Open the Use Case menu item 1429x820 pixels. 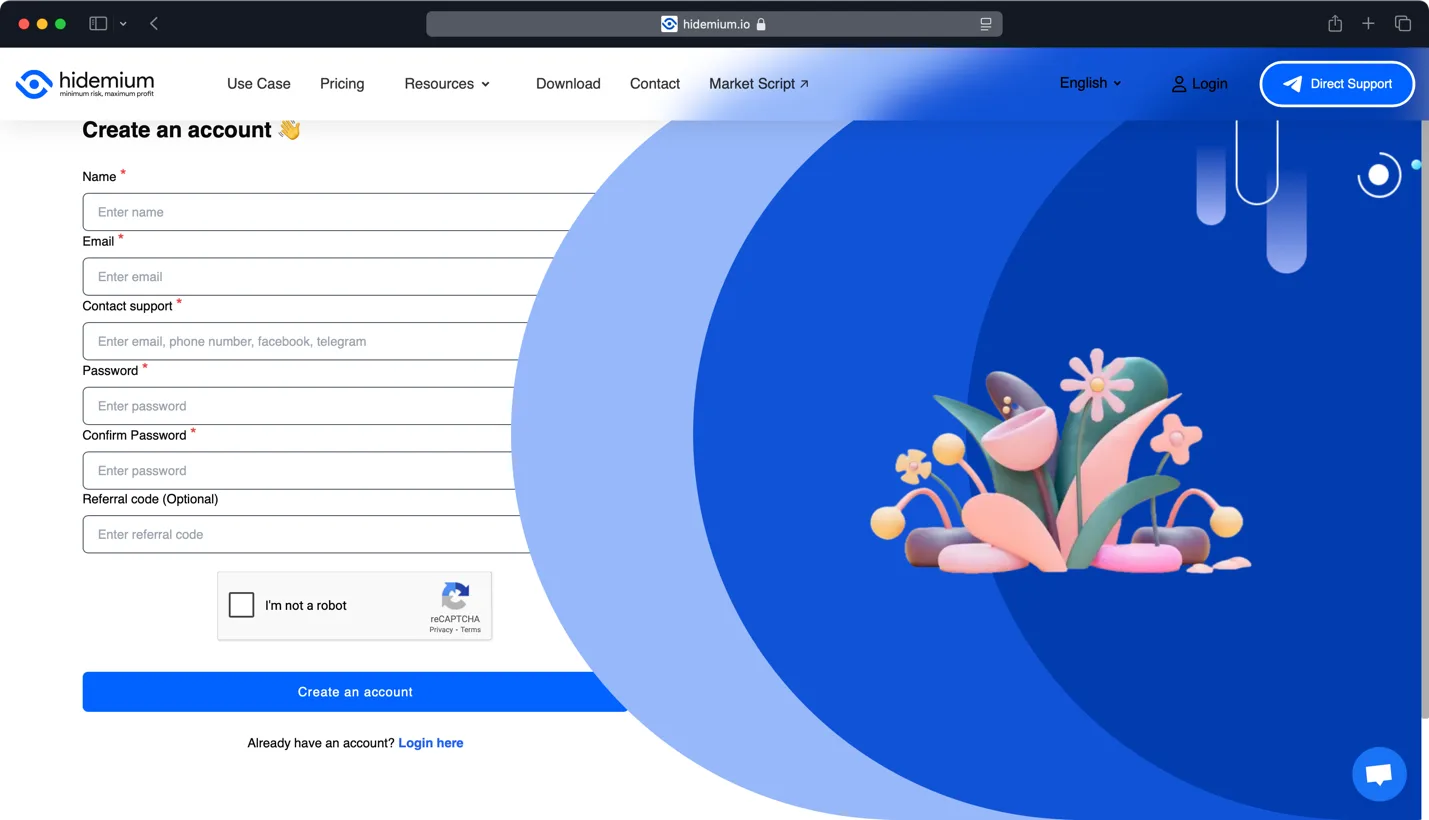point(258,84)
